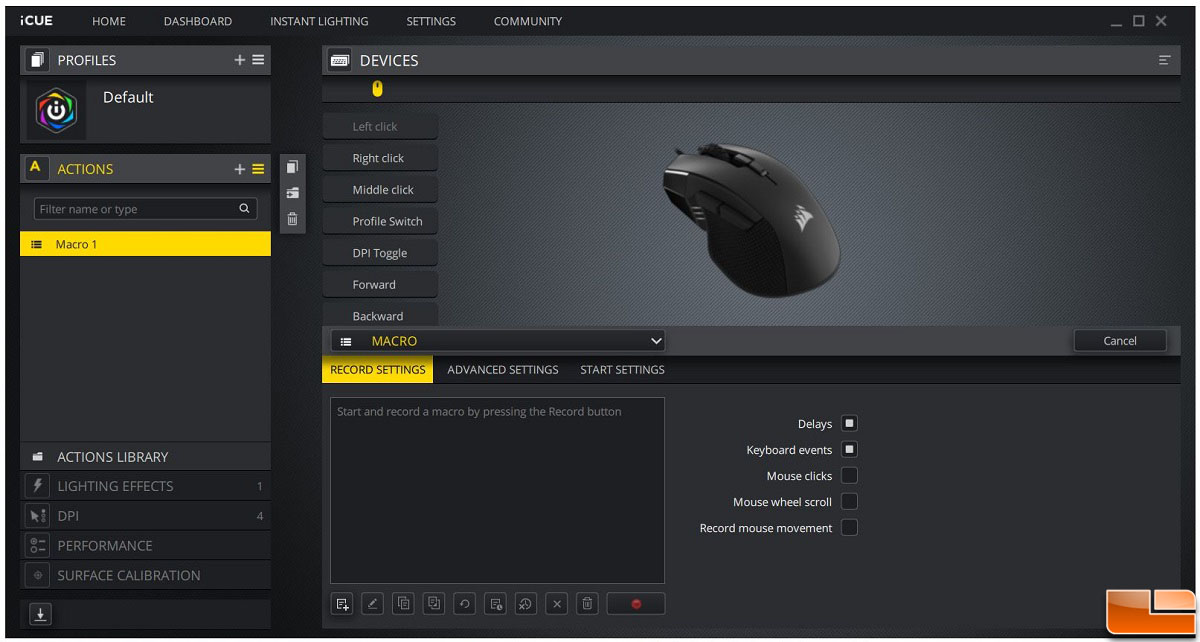
Task: Click the edit pencil icon in macro toolbar
Action: tap(372, 603)
